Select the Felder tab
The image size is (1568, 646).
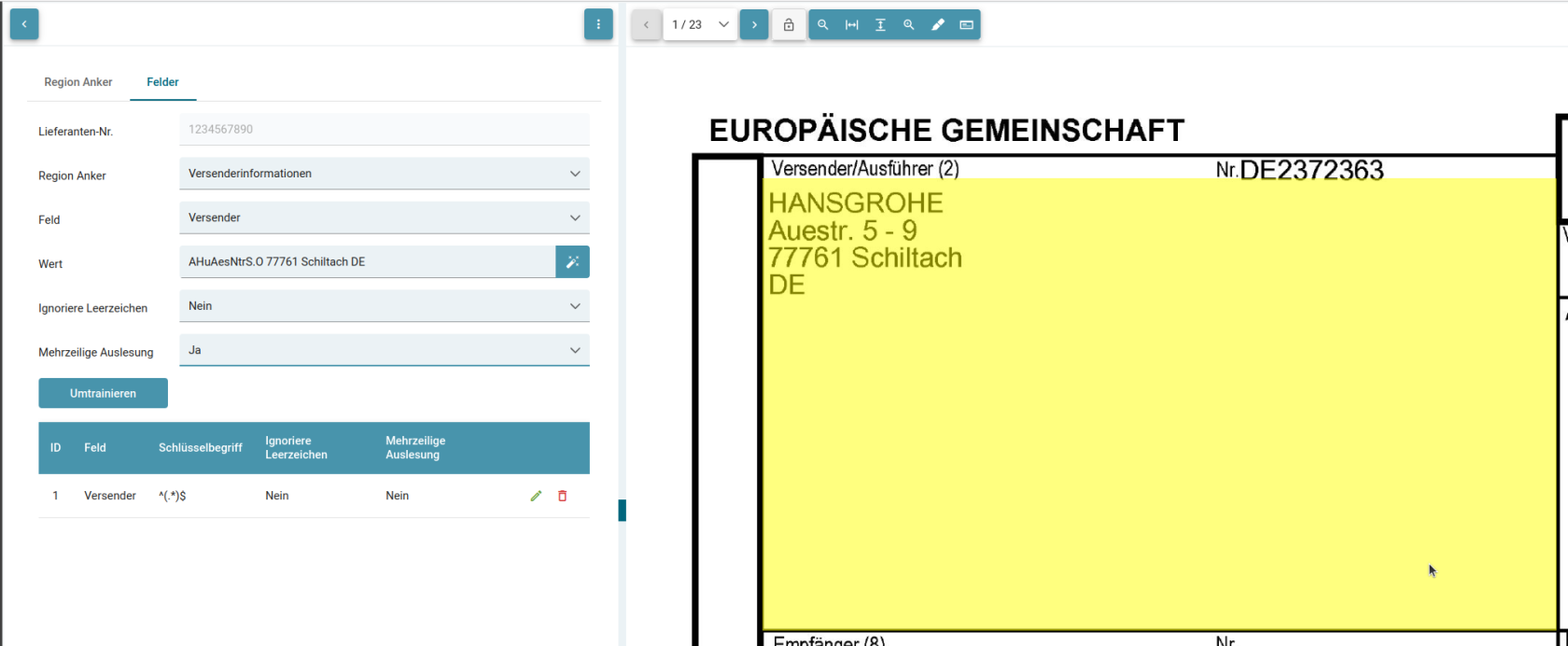tap(162, 82)
